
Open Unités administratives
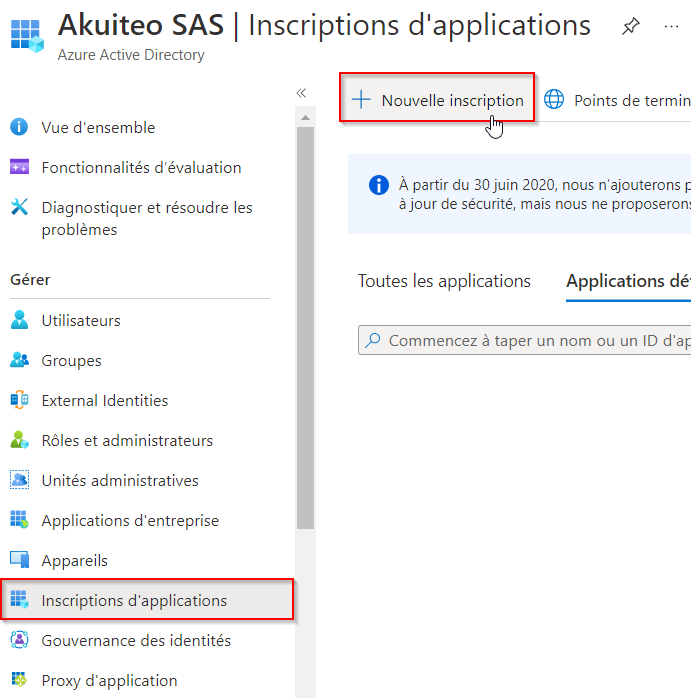pos(120,481)
